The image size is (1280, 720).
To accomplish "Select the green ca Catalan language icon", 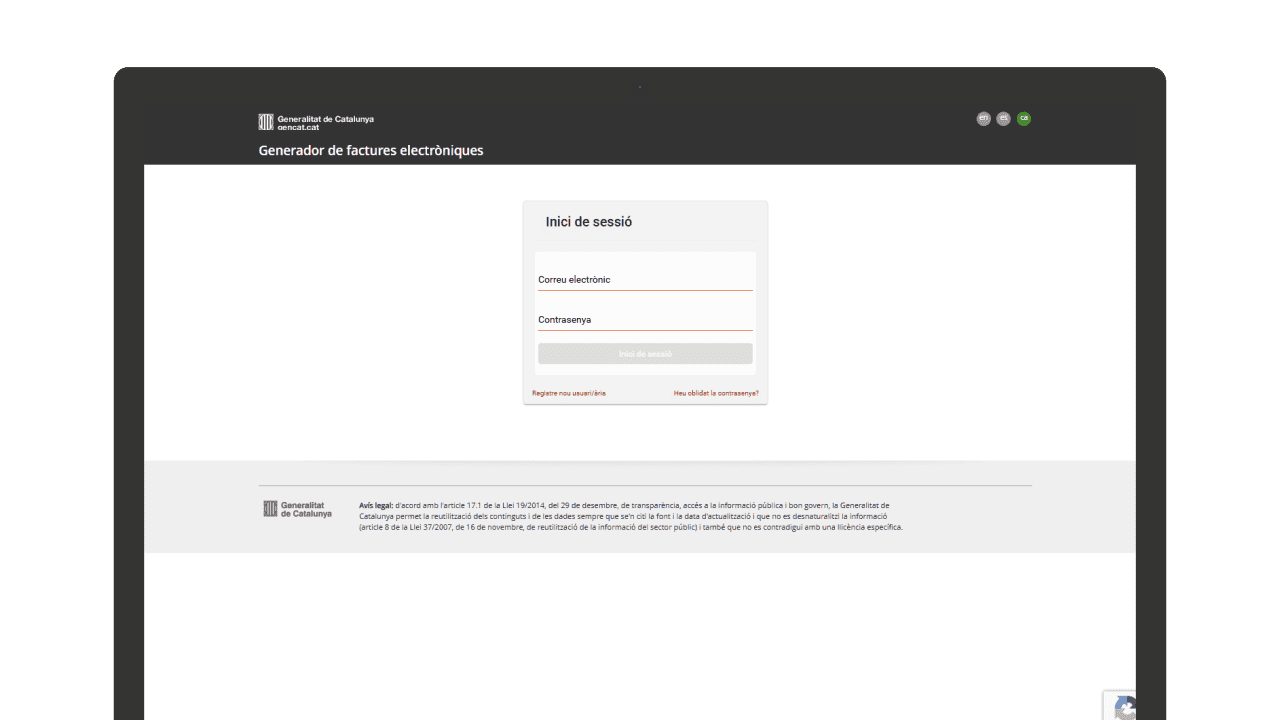I will pos(1023,119).
